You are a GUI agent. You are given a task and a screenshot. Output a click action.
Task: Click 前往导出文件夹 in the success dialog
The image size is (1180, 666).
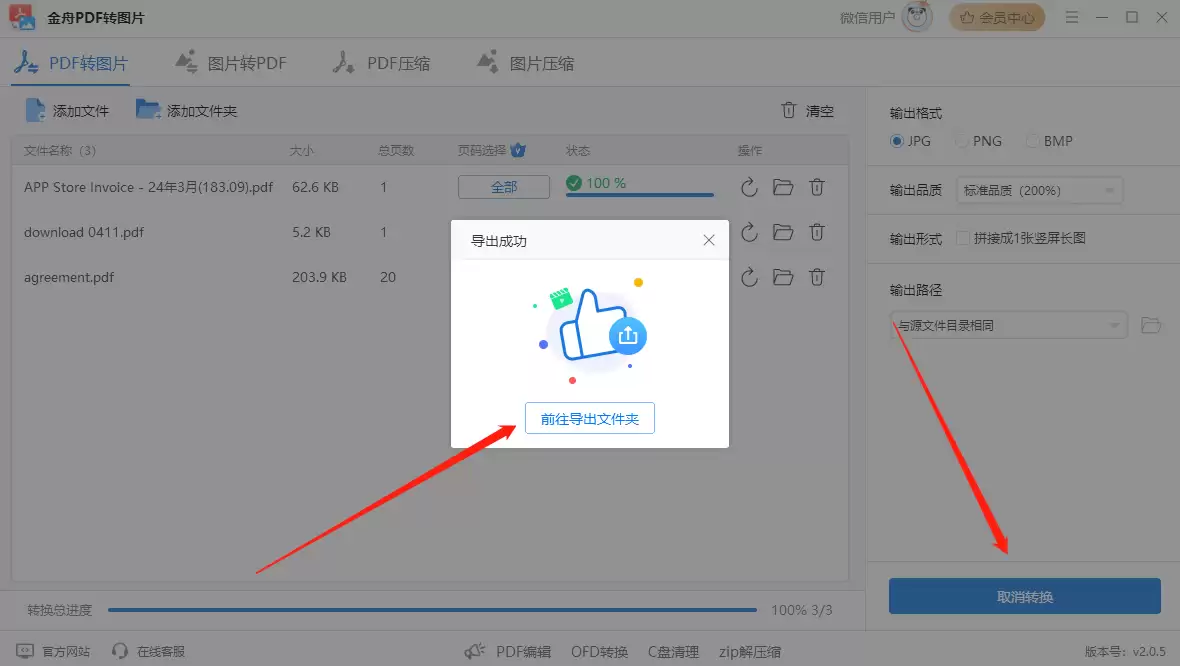coord(589,418)
